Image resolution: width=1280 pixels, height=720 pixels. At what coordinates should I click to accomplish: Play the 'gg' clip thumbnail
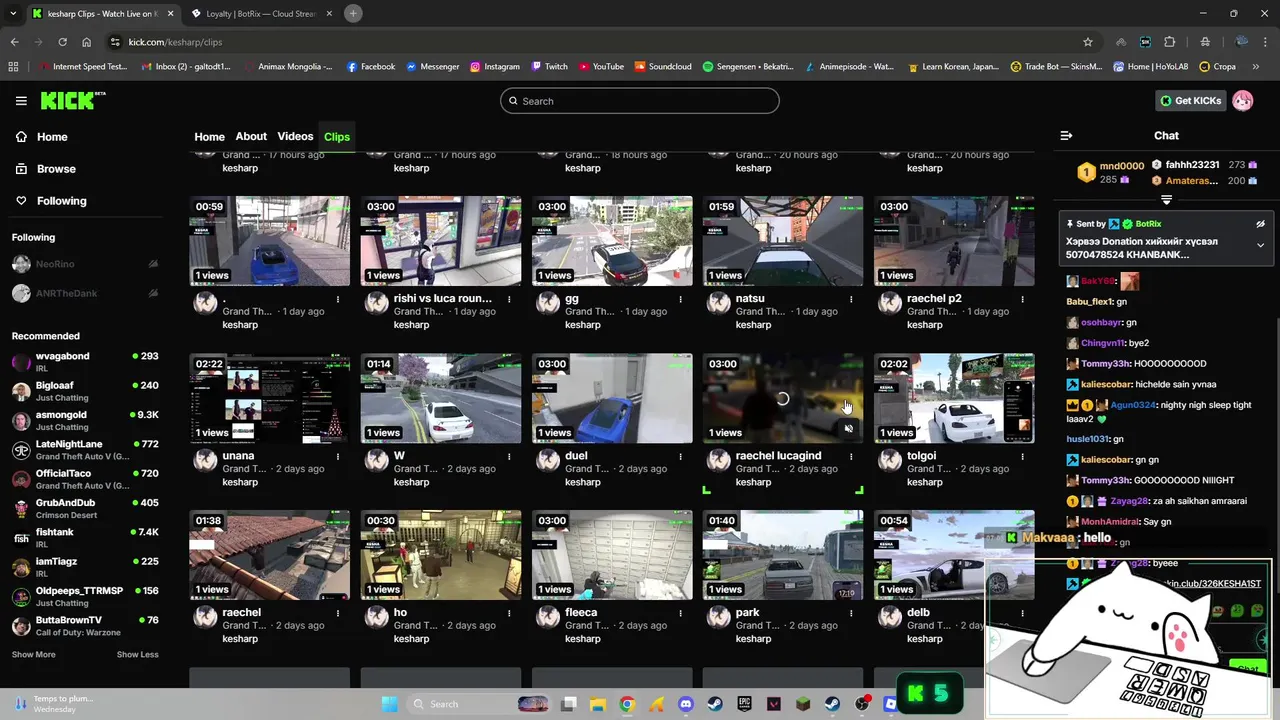(612, 241)
